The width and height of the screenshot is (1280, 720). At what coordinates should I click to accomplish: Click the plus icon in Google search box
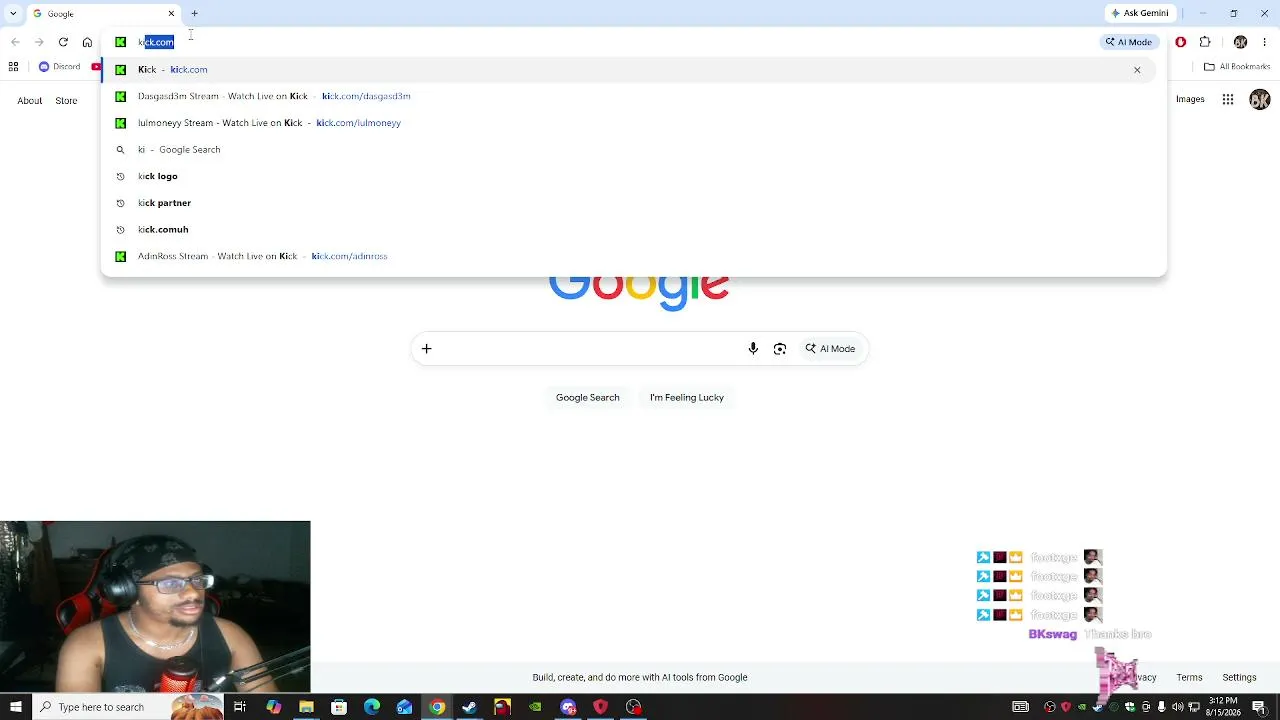426,349
